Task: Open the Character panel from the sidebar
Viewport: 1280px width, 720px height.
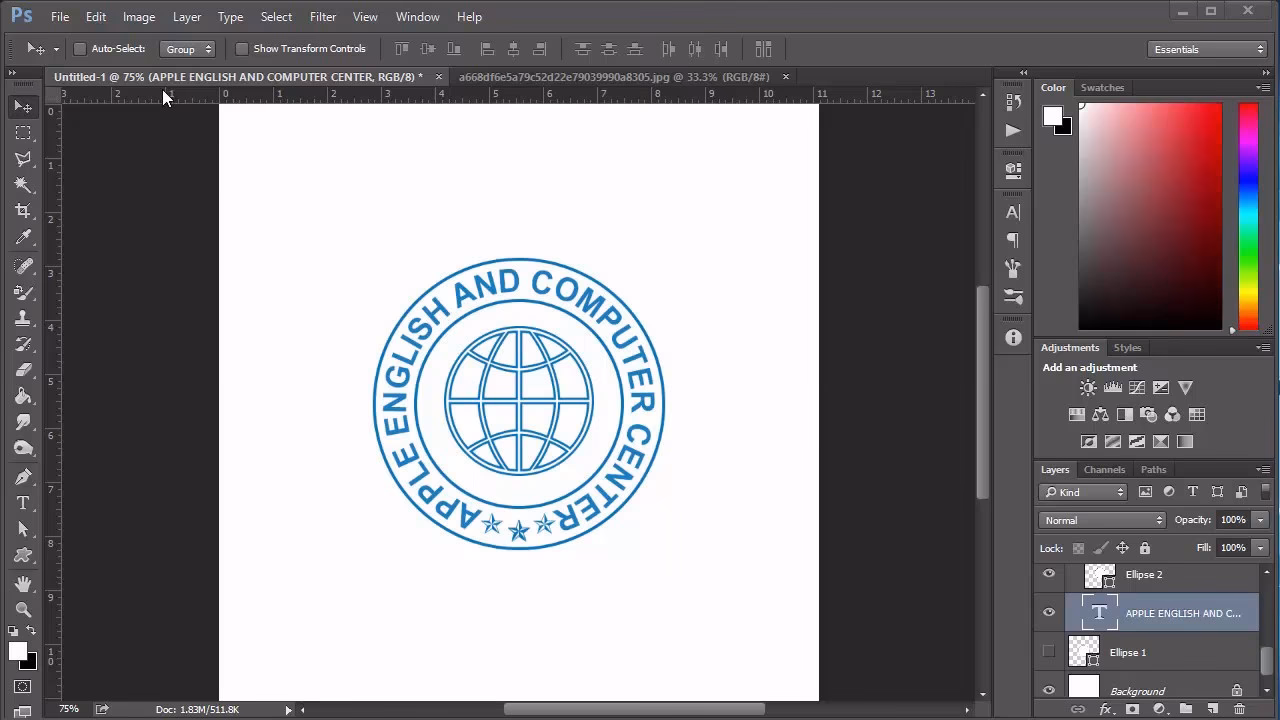Action: tap(1012, 211)
